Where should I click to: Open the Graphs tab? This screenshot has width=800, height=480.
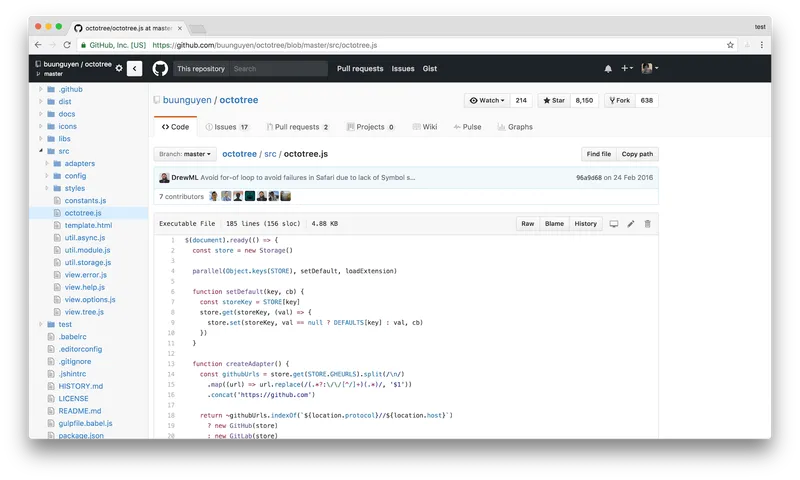pyautogui.click(x=515, y=127)
